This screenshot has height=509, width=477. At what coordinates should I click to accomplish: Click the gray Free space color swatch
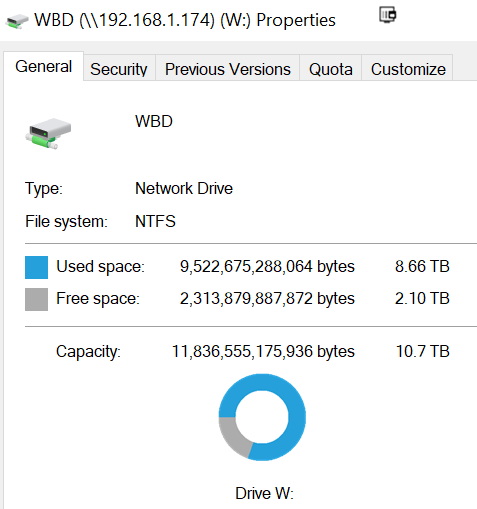click(36, 299)
